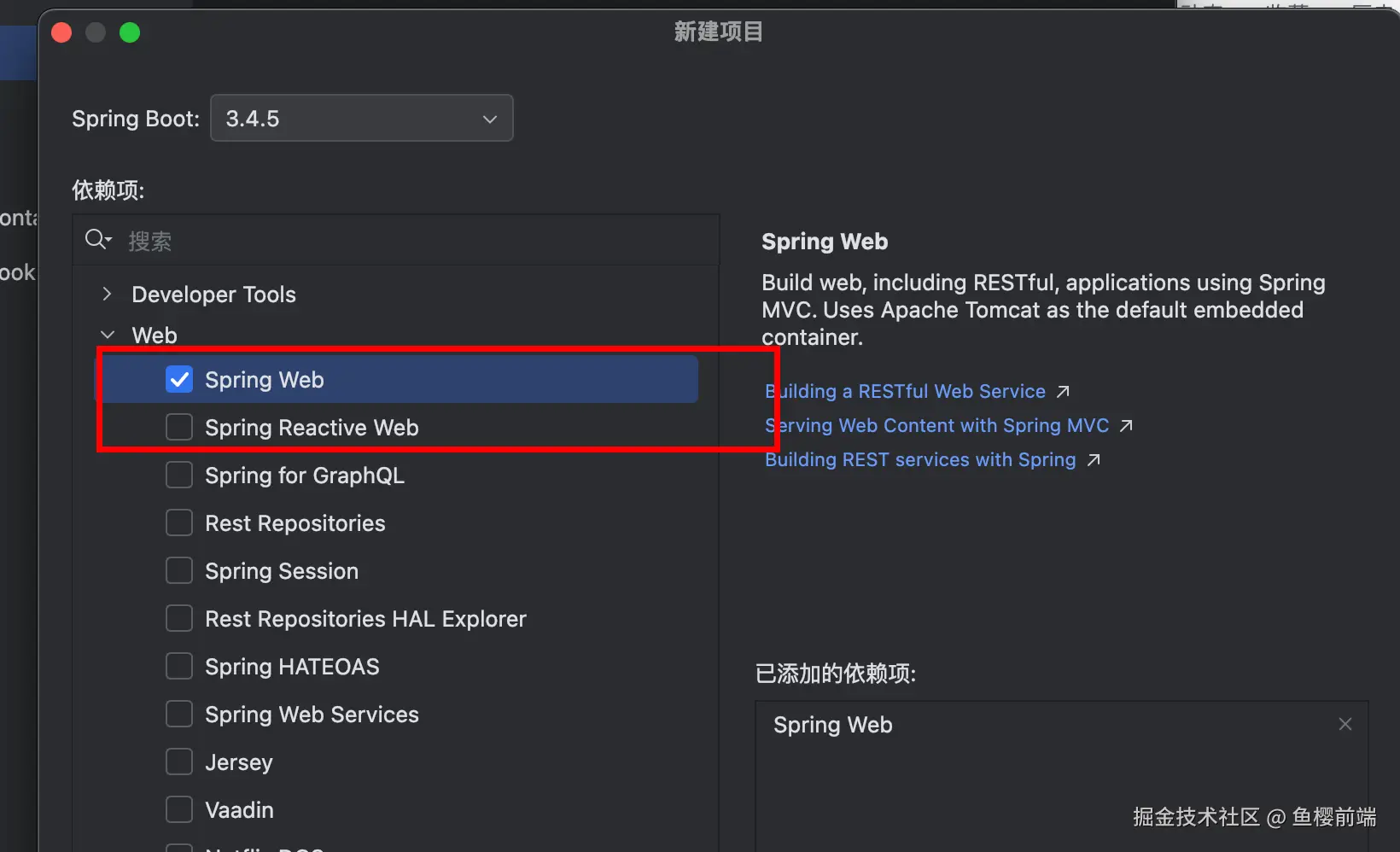Open Building REST services with Spring link
The width and height of the screenshot is (1400, 852).
point(919,460)
